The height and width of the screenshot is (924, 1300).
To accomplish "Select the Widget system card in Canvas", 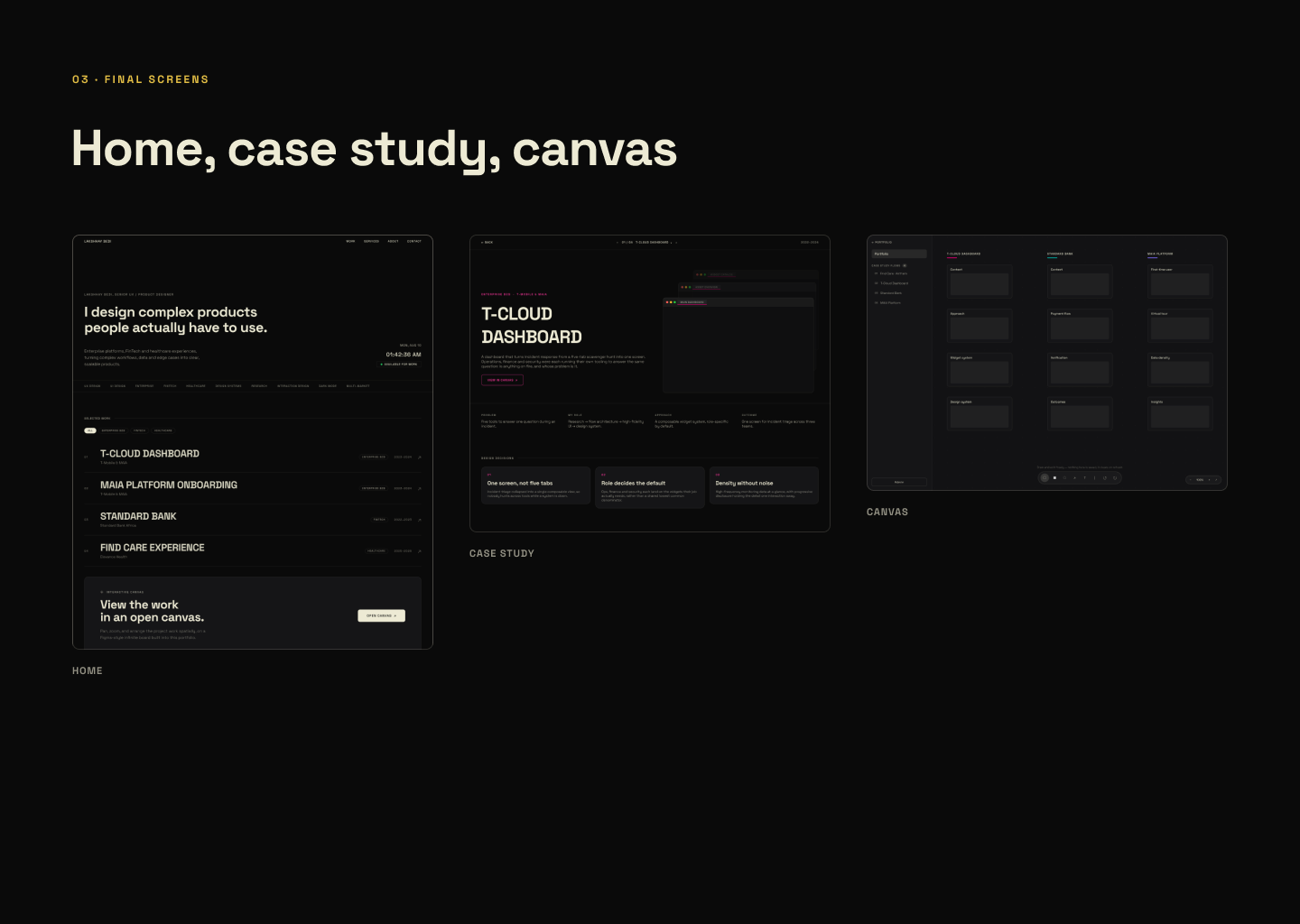I will coord(980,370).
